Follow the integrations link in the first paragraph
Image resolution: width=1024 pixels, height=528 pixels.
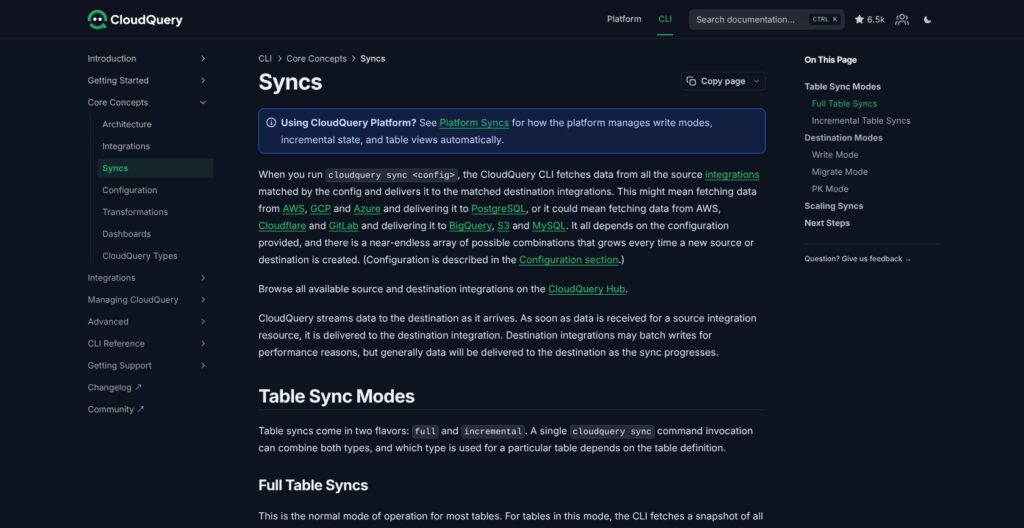[x=732, y=174]
